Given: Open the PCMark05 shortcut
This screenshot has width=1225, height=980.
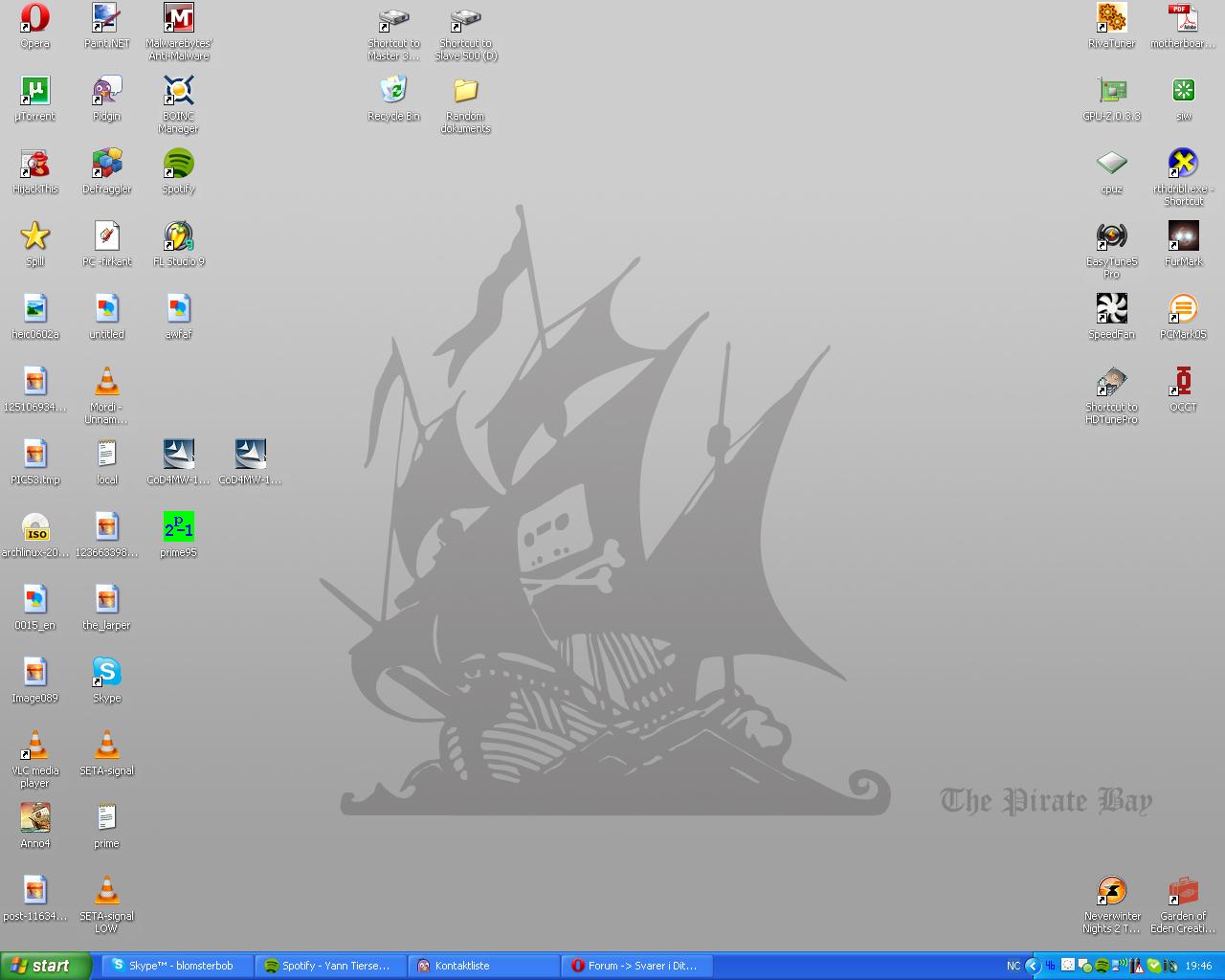Looking at the screenshot, I should 1183,317.
